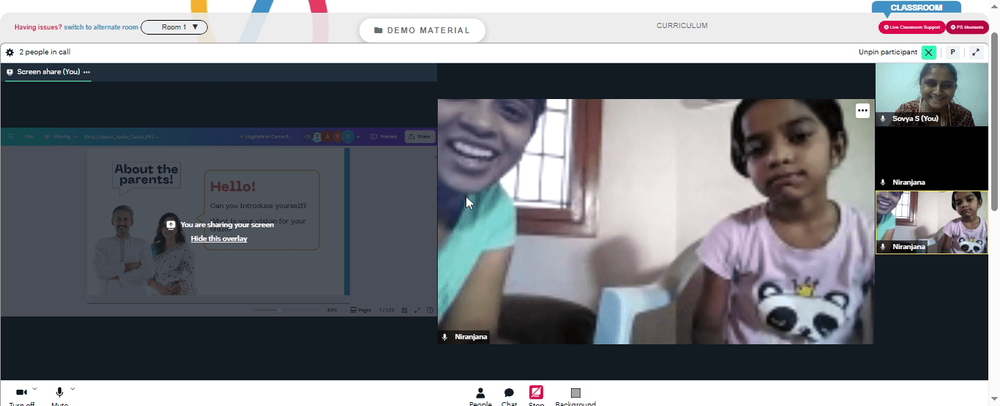Click the '2 people in call' text
1000x406 pixels.
[45, 52]
